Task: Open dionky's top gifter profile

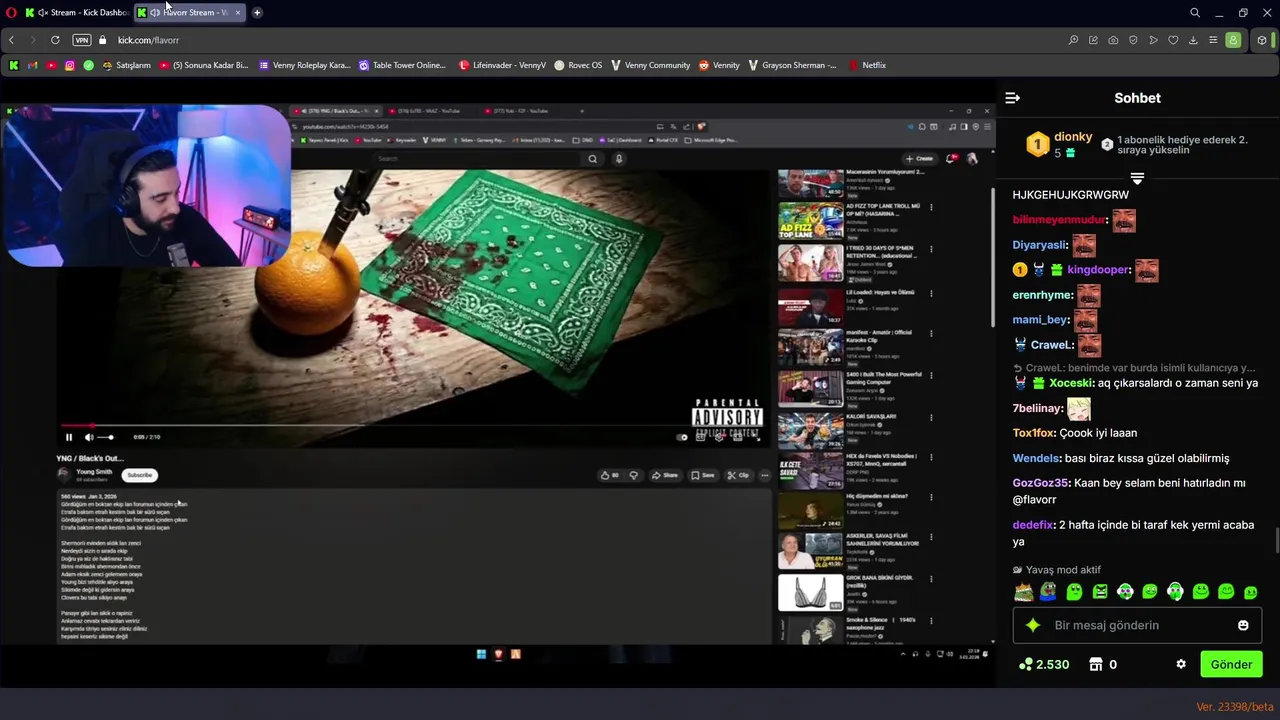Action: point(1073,137)
